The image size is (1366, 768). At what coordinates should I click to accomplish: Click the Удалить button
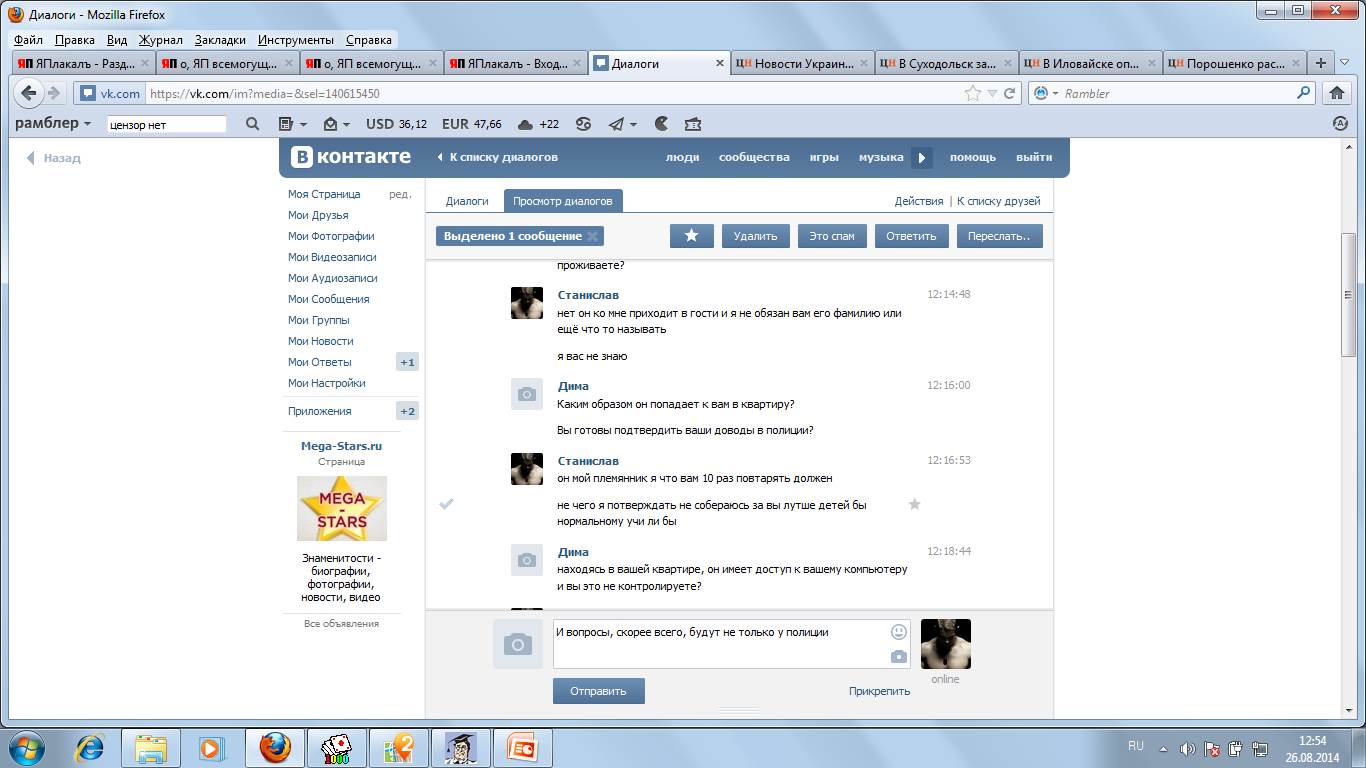(755, 236)
